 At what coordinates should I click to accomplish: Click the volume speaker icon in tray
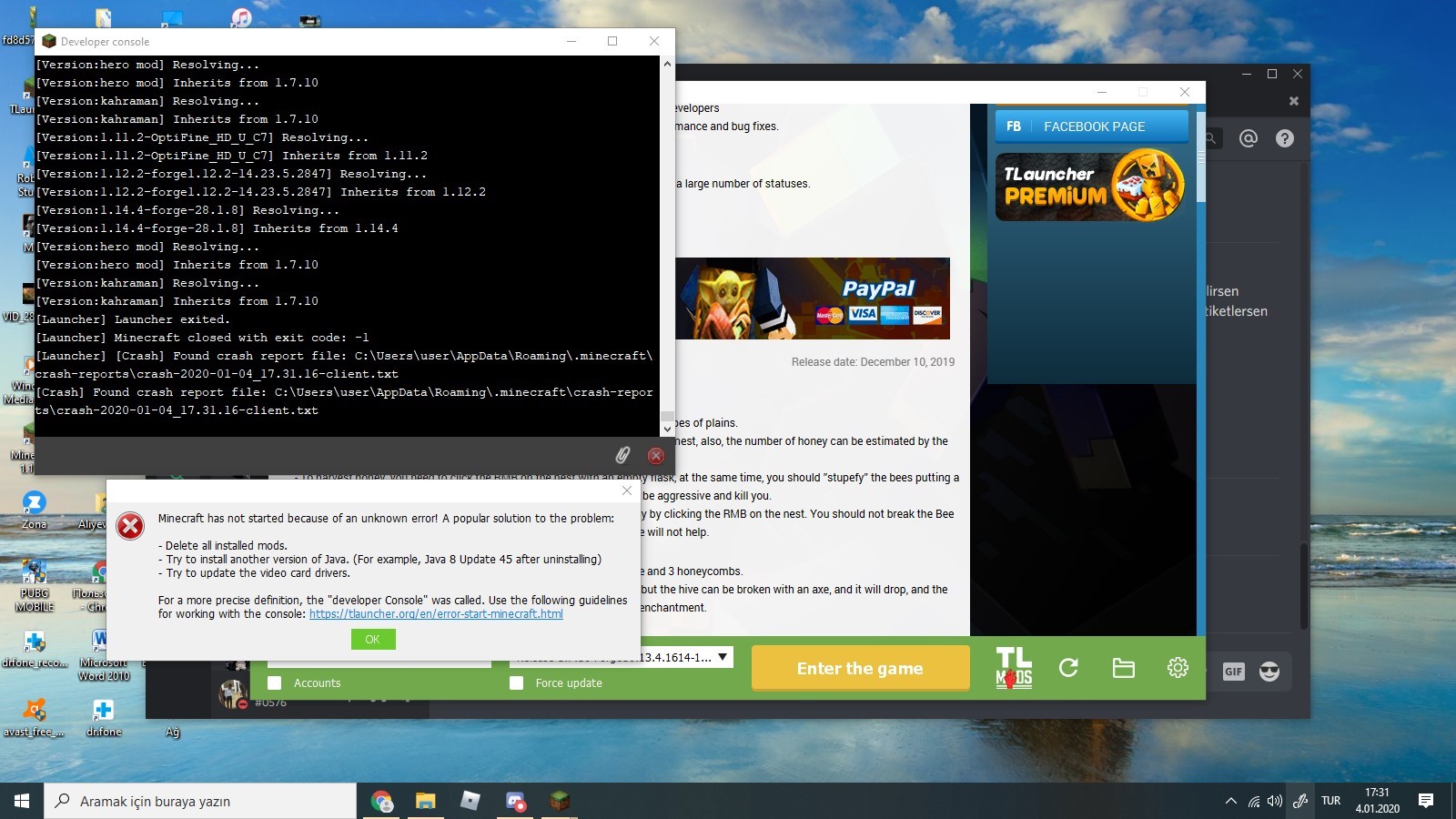click(1275, 801)
